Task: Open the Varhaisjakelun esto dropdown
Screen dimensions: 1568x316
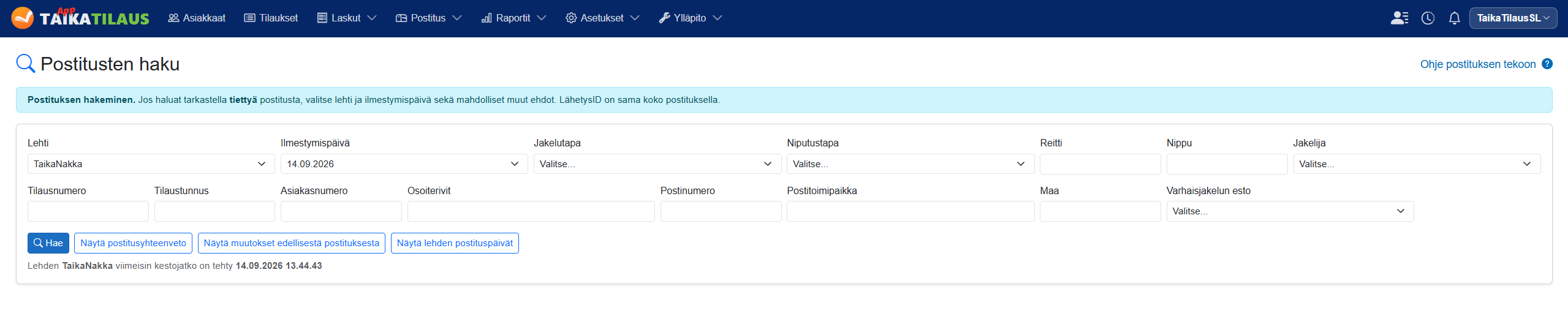Action: point(1290,211)
